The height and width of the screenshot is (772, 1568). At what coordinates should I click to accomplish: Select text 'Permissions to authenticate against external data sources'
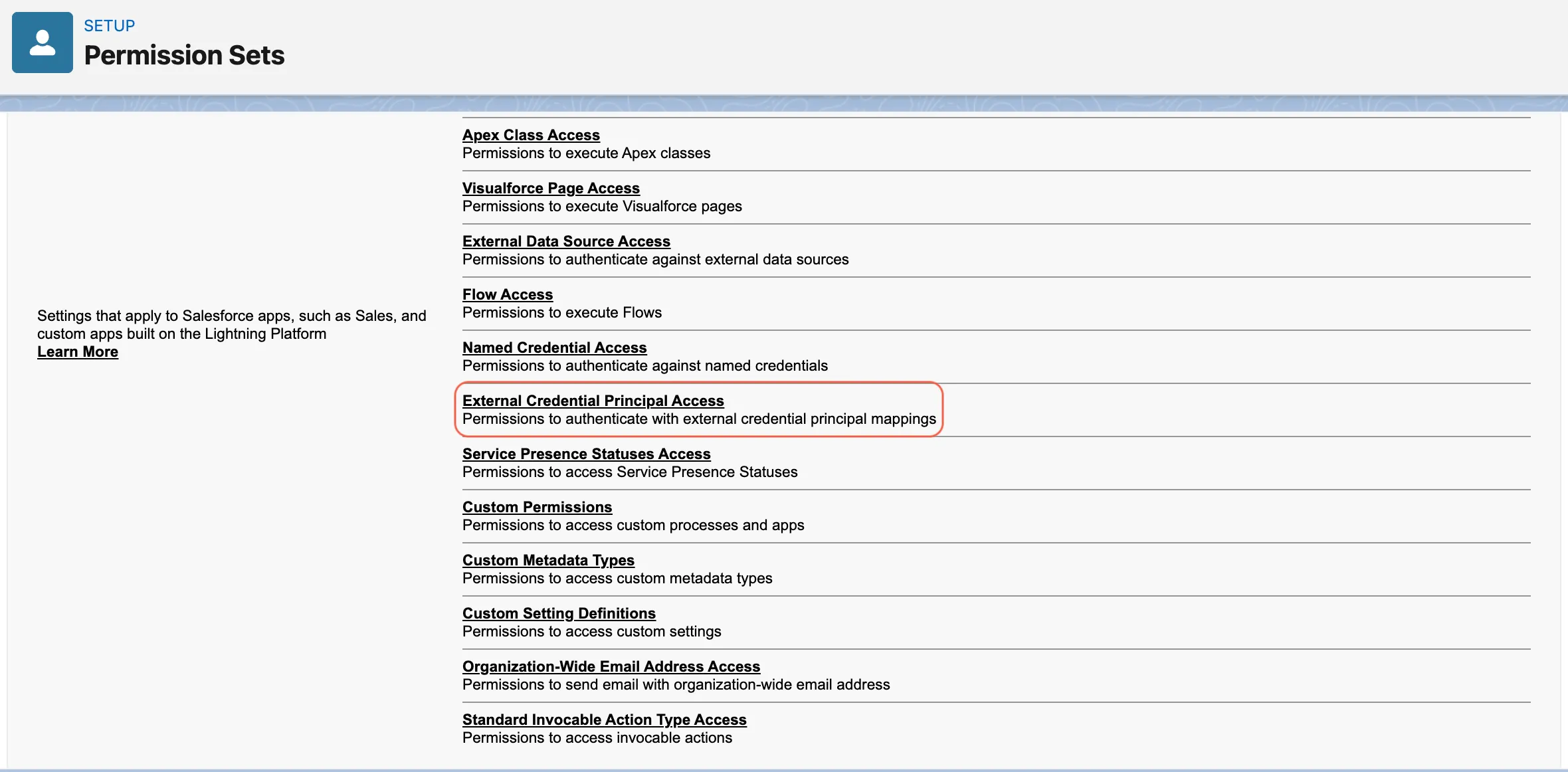[655, 260]
